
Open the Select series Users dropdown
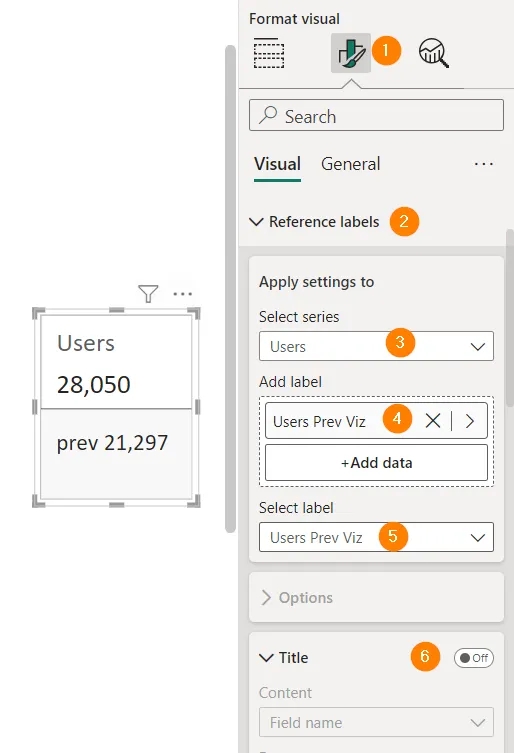coord(376,346)
